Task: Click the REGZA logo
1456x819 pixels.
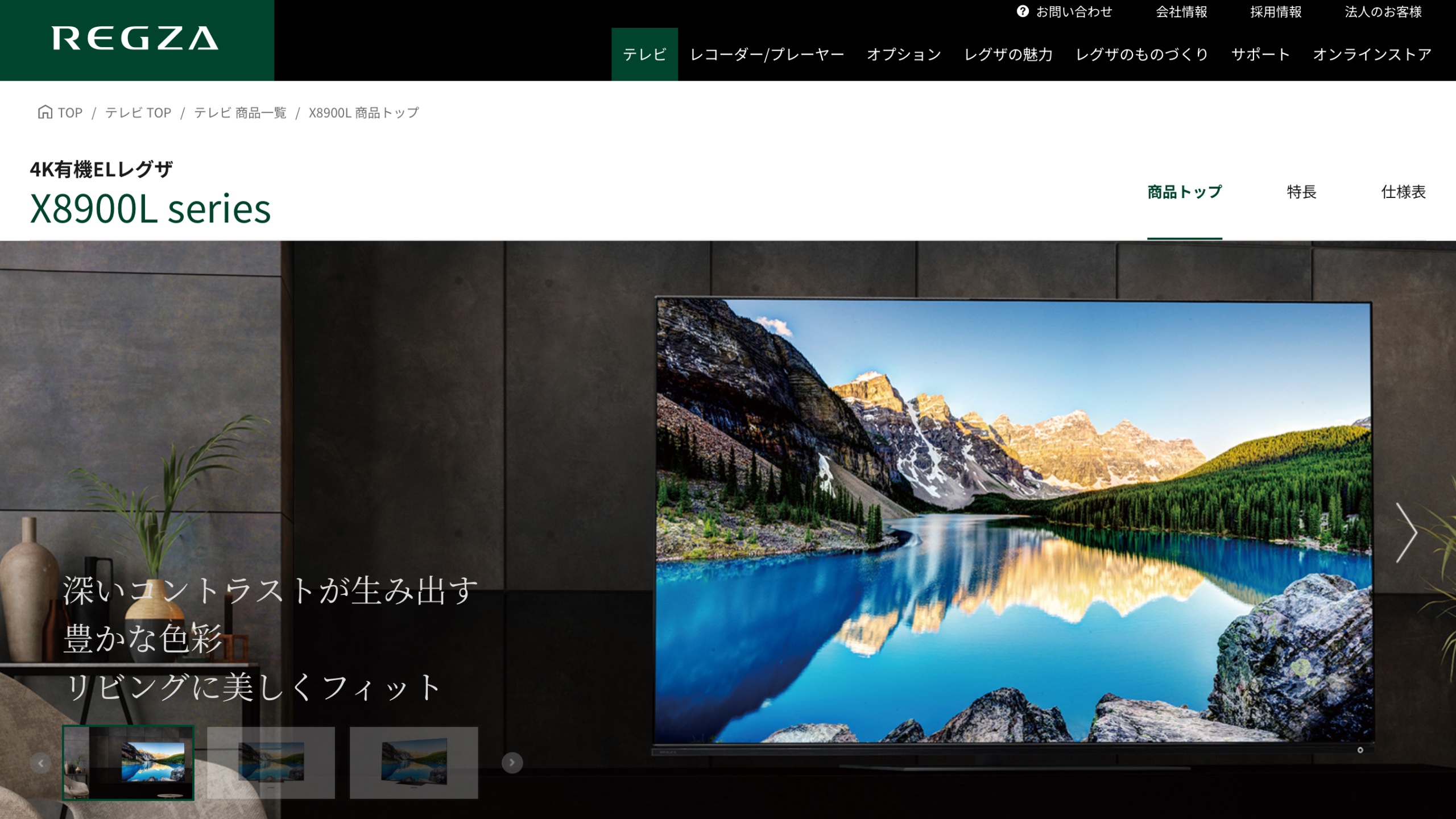Action: 135,39
